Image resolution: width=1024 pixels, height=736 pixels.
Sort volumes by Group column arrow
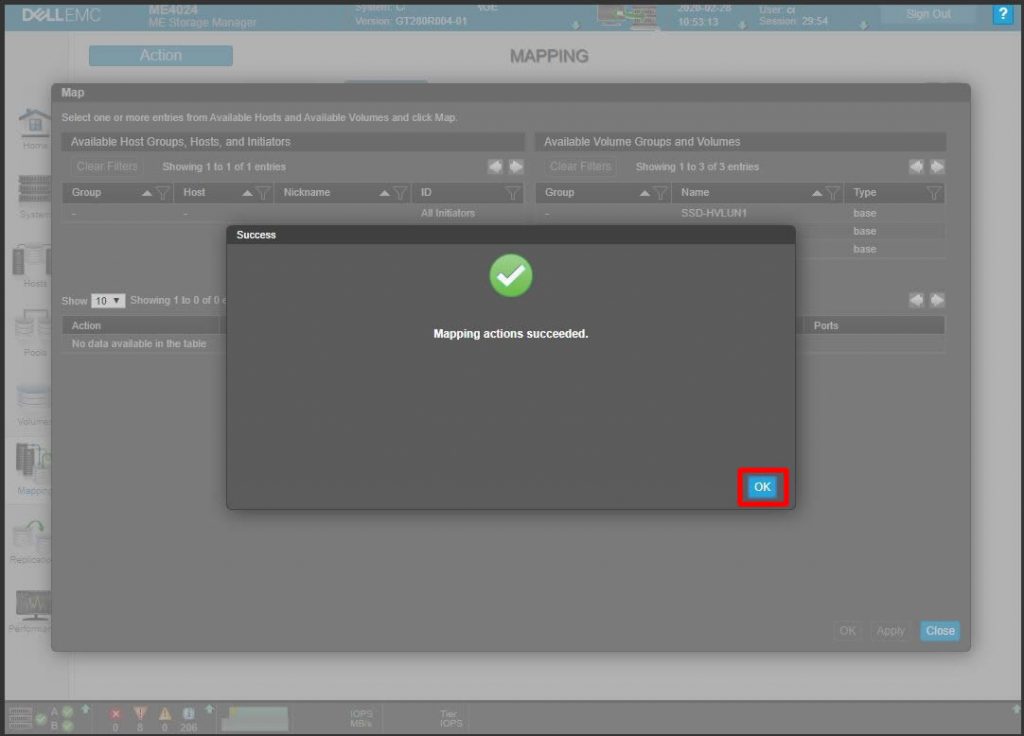(645, 193)
